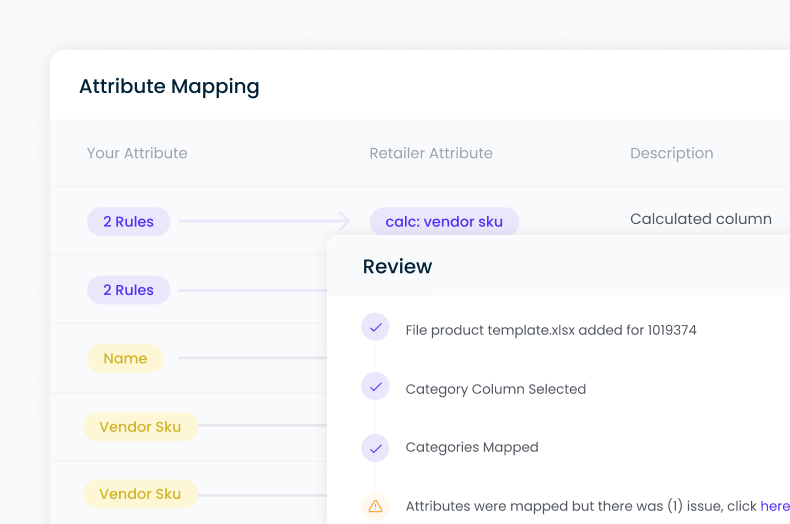
Task: Click the arrow pointing to calc: vendor sku
Action: 343,221
